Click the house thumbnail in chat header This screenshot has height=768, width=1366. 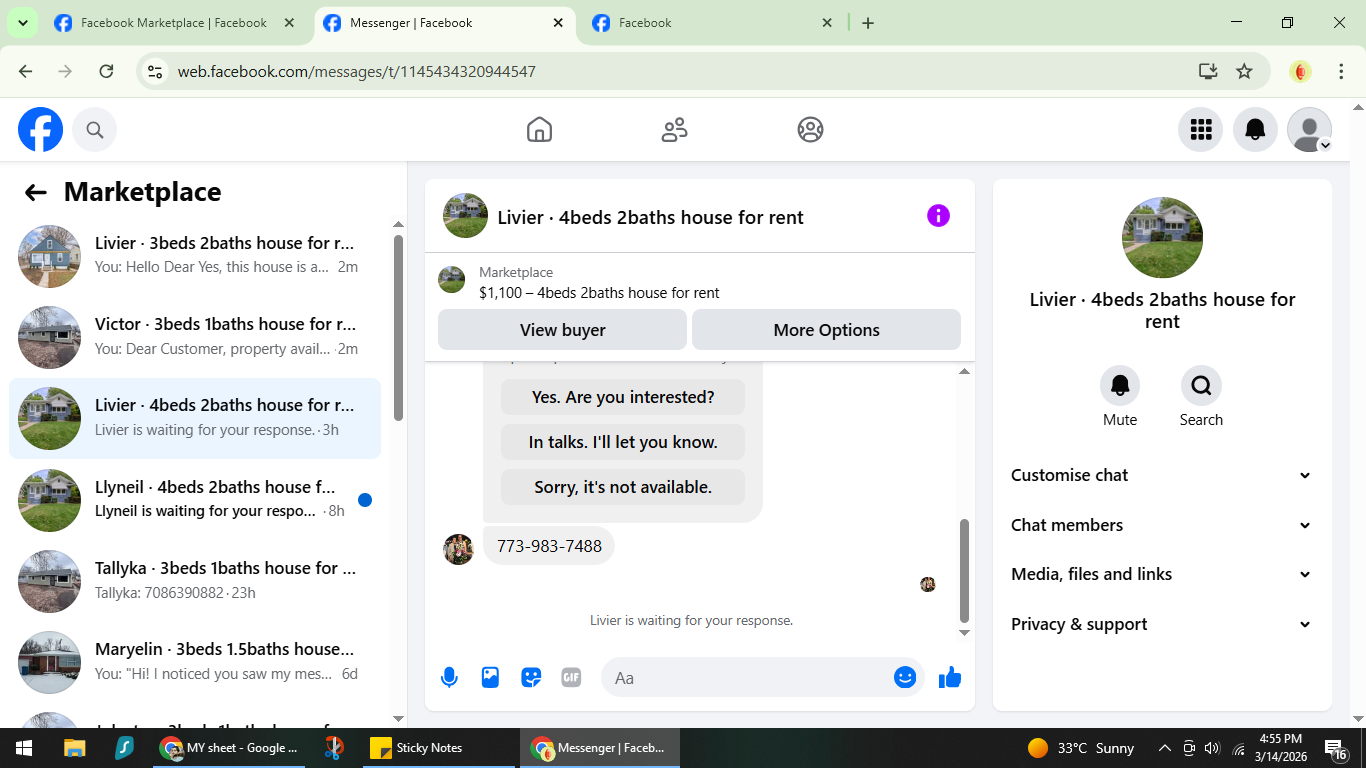click(465, 216)
